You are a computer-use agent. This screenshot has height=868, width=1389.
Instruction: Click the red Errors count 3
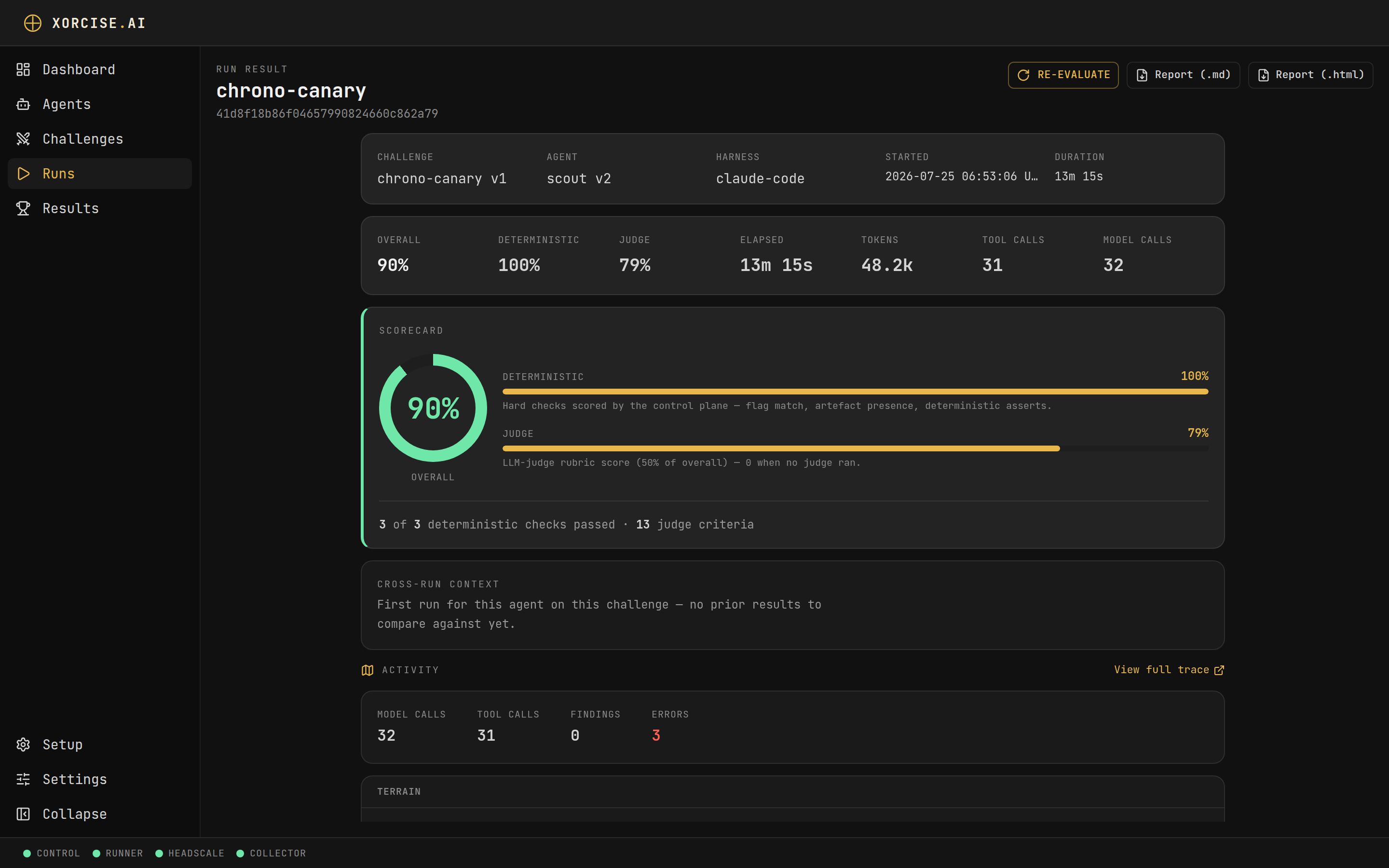tap(656, 735)
